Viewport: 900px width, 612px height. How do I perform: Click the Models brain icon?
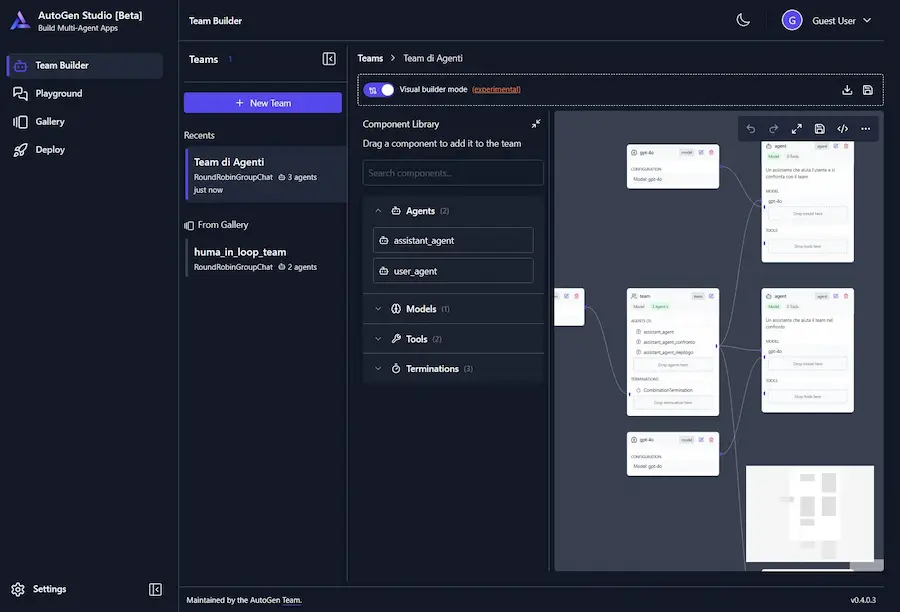pyautogui.click(x=396, y=309)
